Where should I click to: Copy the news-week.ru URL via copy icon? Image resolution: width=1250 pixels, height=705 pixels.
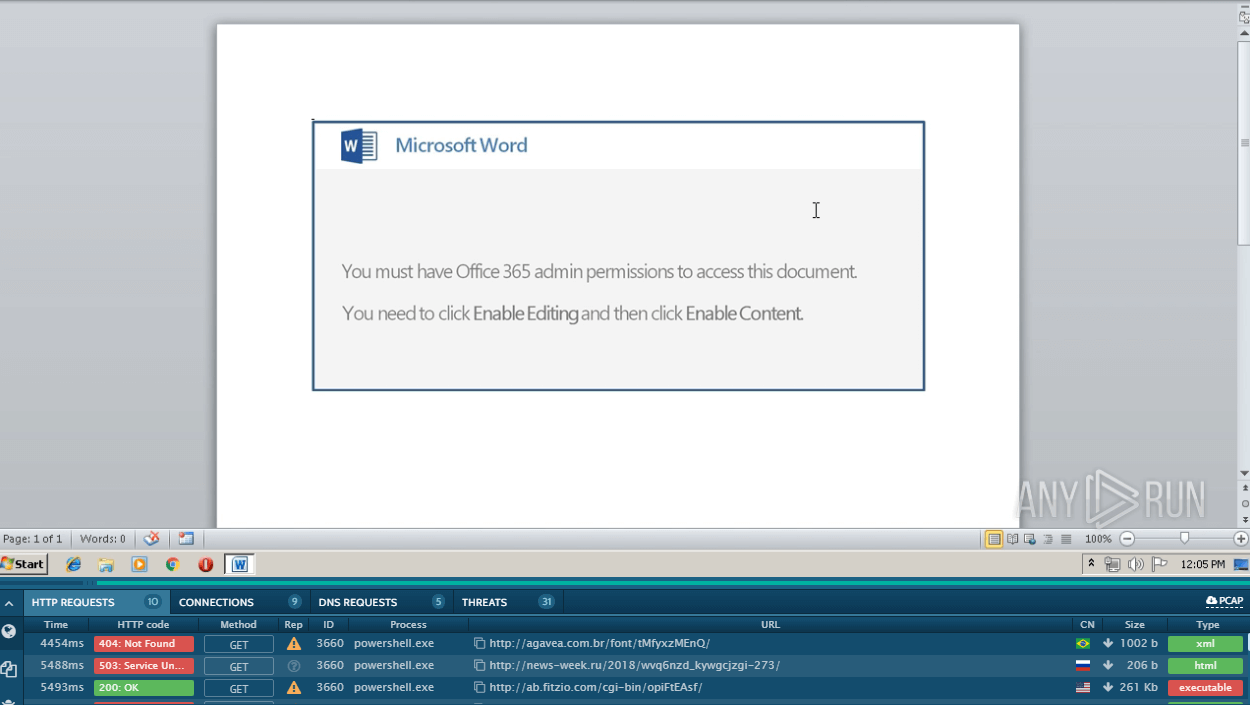tap(479, 665)
